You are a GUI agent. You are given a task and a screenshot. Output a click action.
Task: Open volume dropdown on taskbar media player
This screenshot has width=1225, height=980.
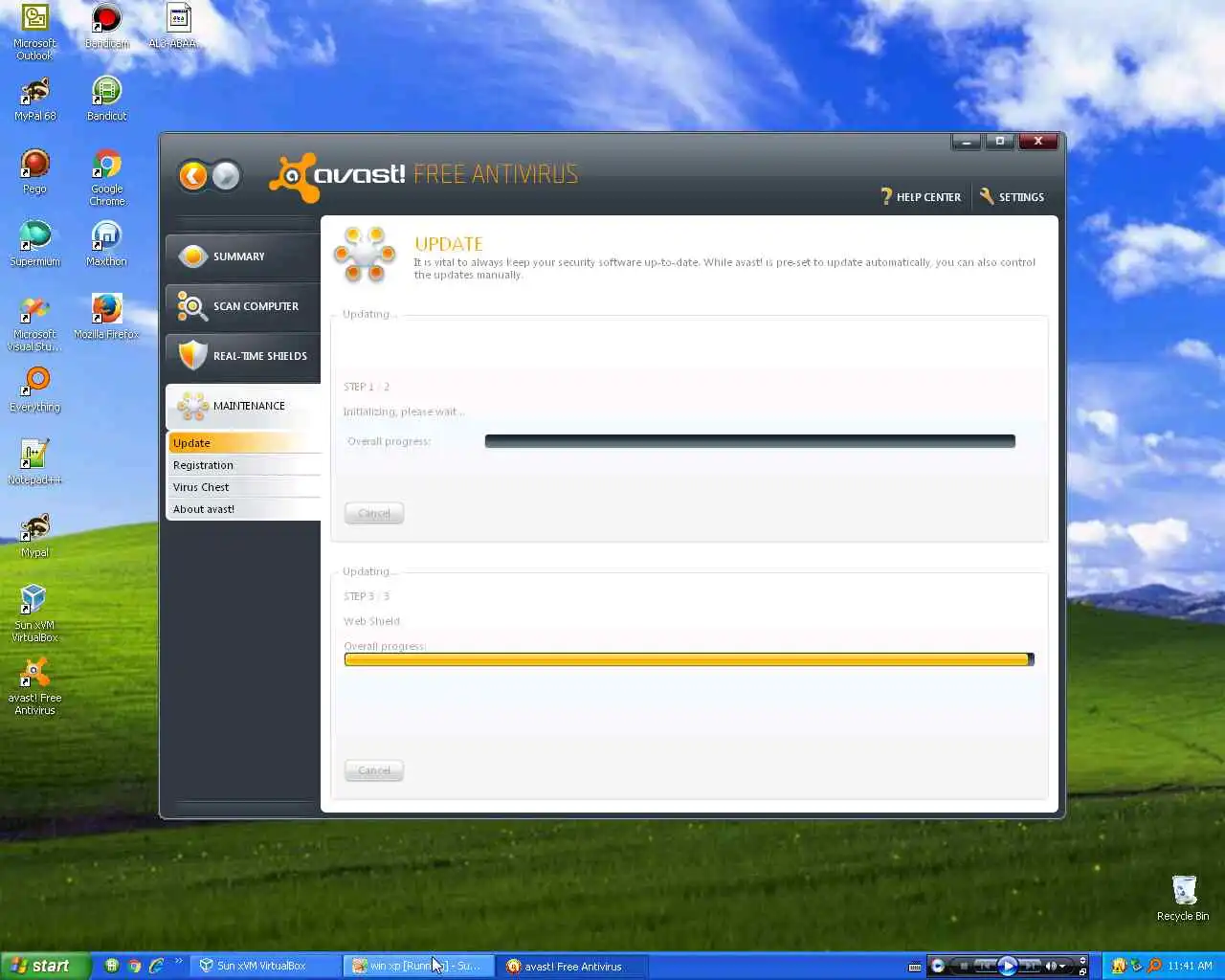click(1062, 967)
